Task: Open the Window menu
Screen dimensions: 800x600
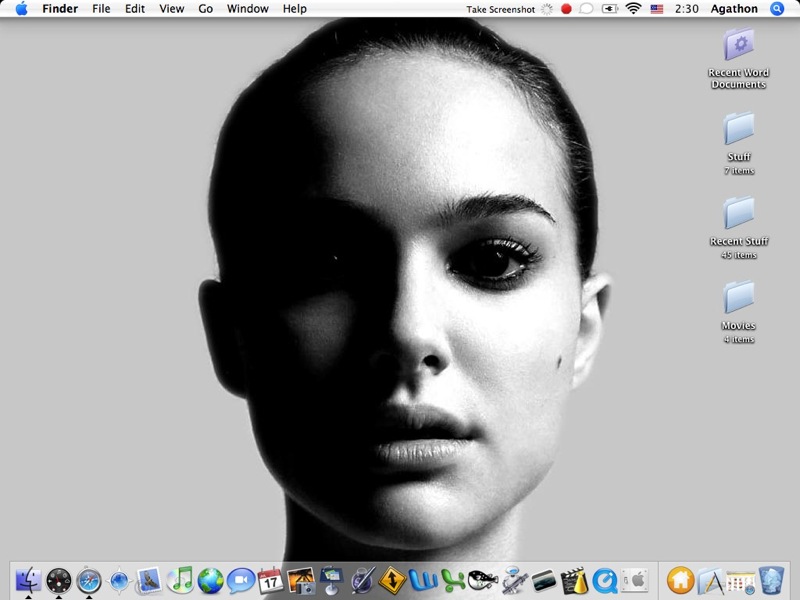Action: point(247,9)
